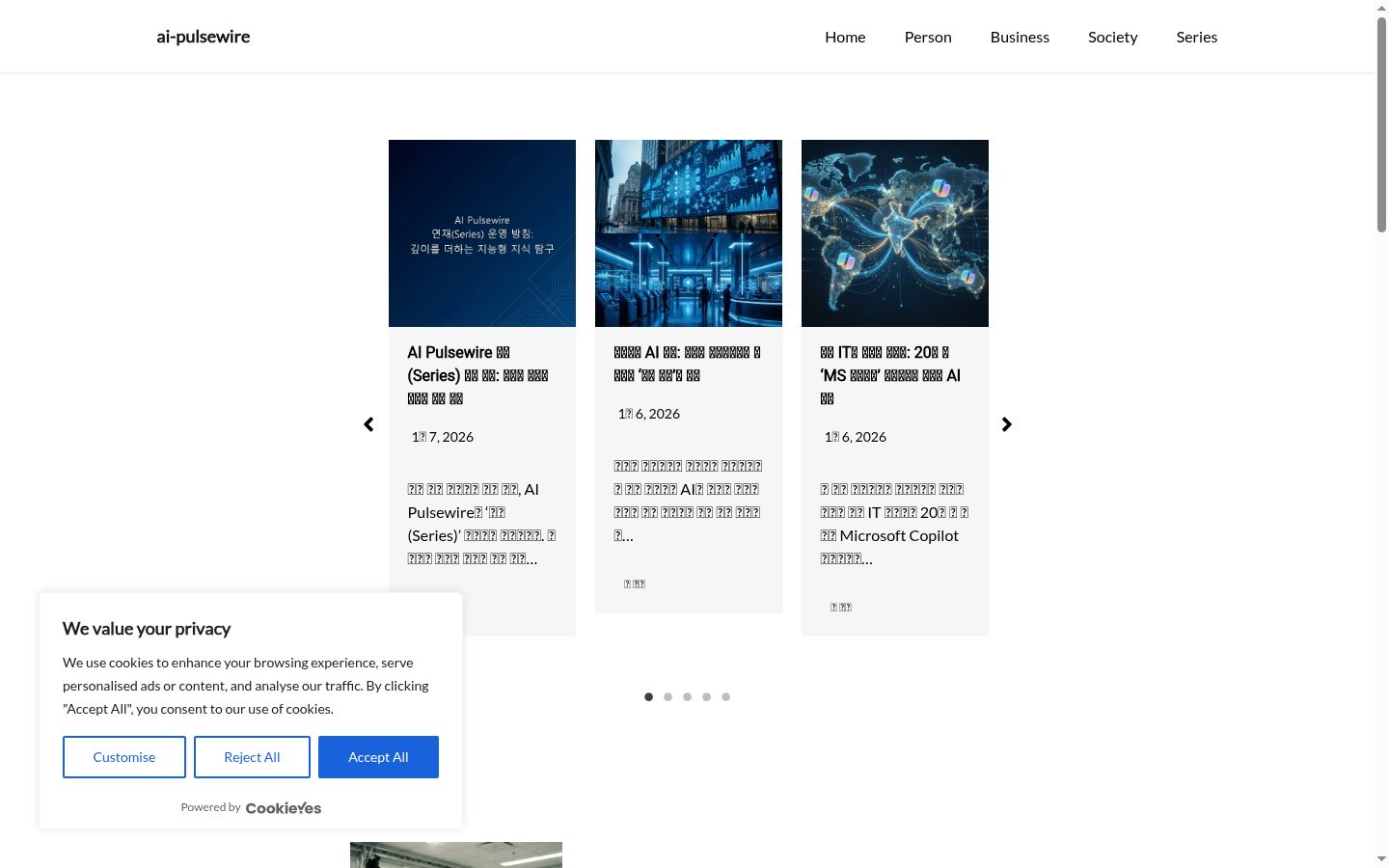The height and width of the screenshot is (868, 1389).
Task: Click the previous slide arrow icon
Action: click(x=368, y=424)
